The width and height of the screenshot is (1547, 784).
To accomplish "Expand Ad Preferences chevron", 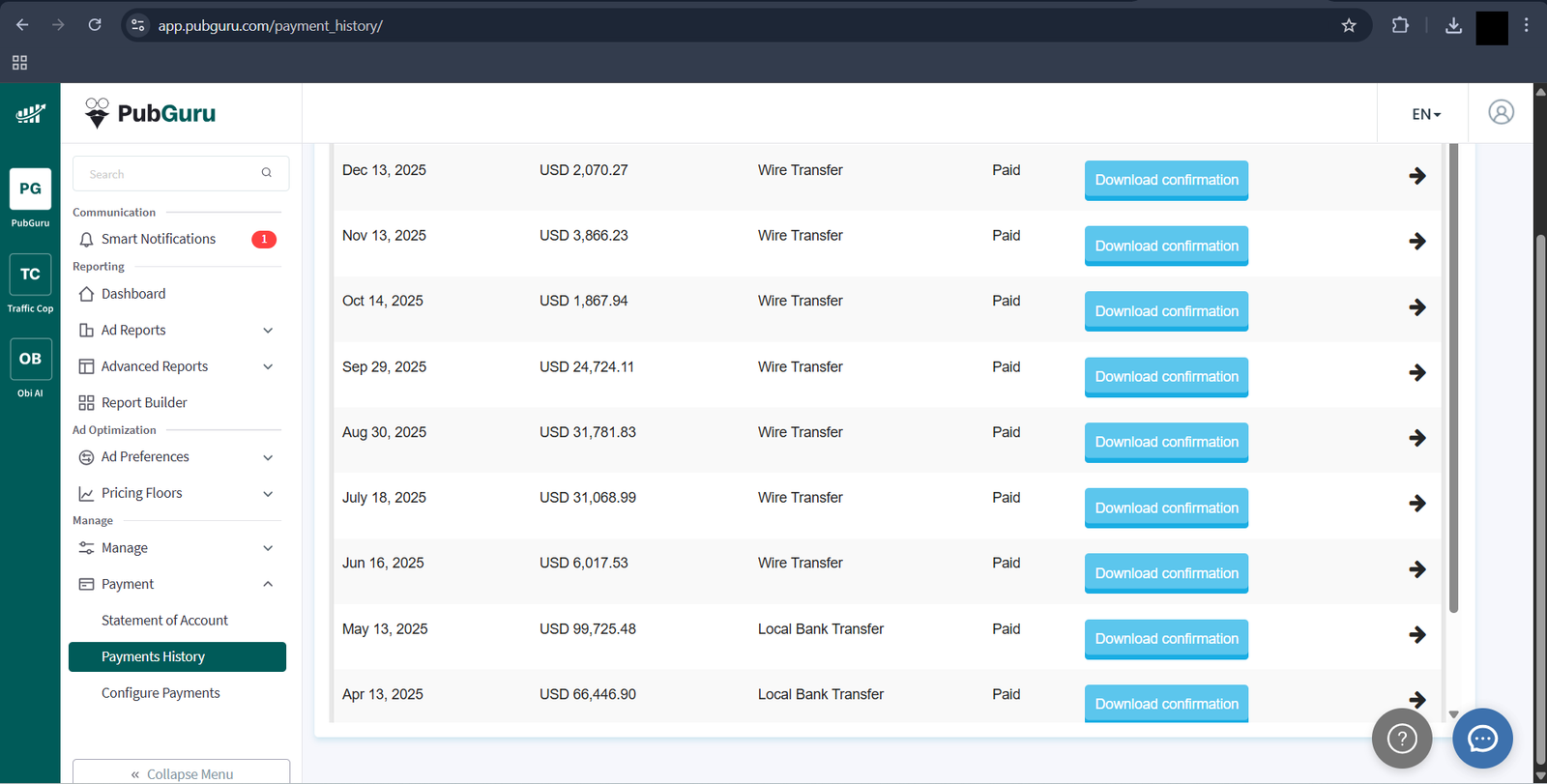I will pos(268,457).
